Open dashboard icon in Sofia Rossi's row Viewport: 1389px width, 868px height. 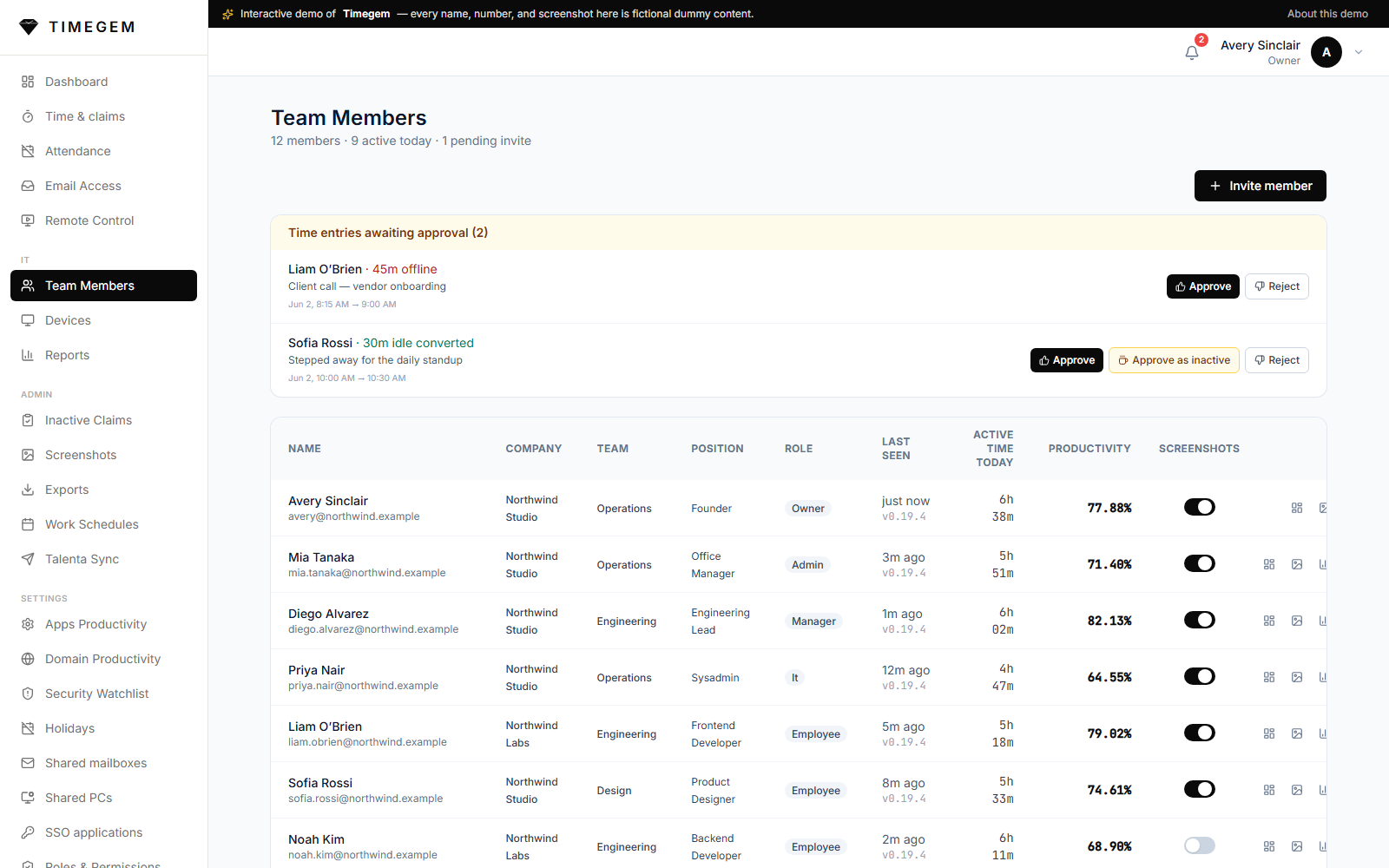click(1269, 790)
